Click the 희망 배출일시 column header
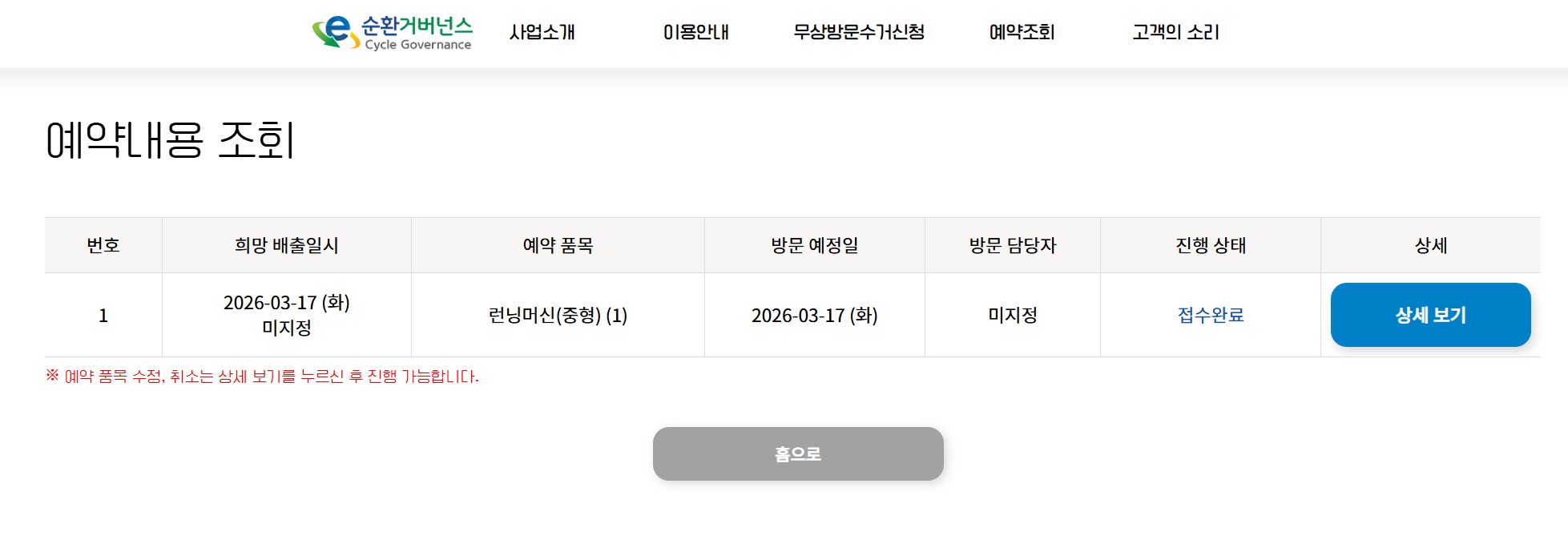The image size is (1568, 556). point(287,246)
